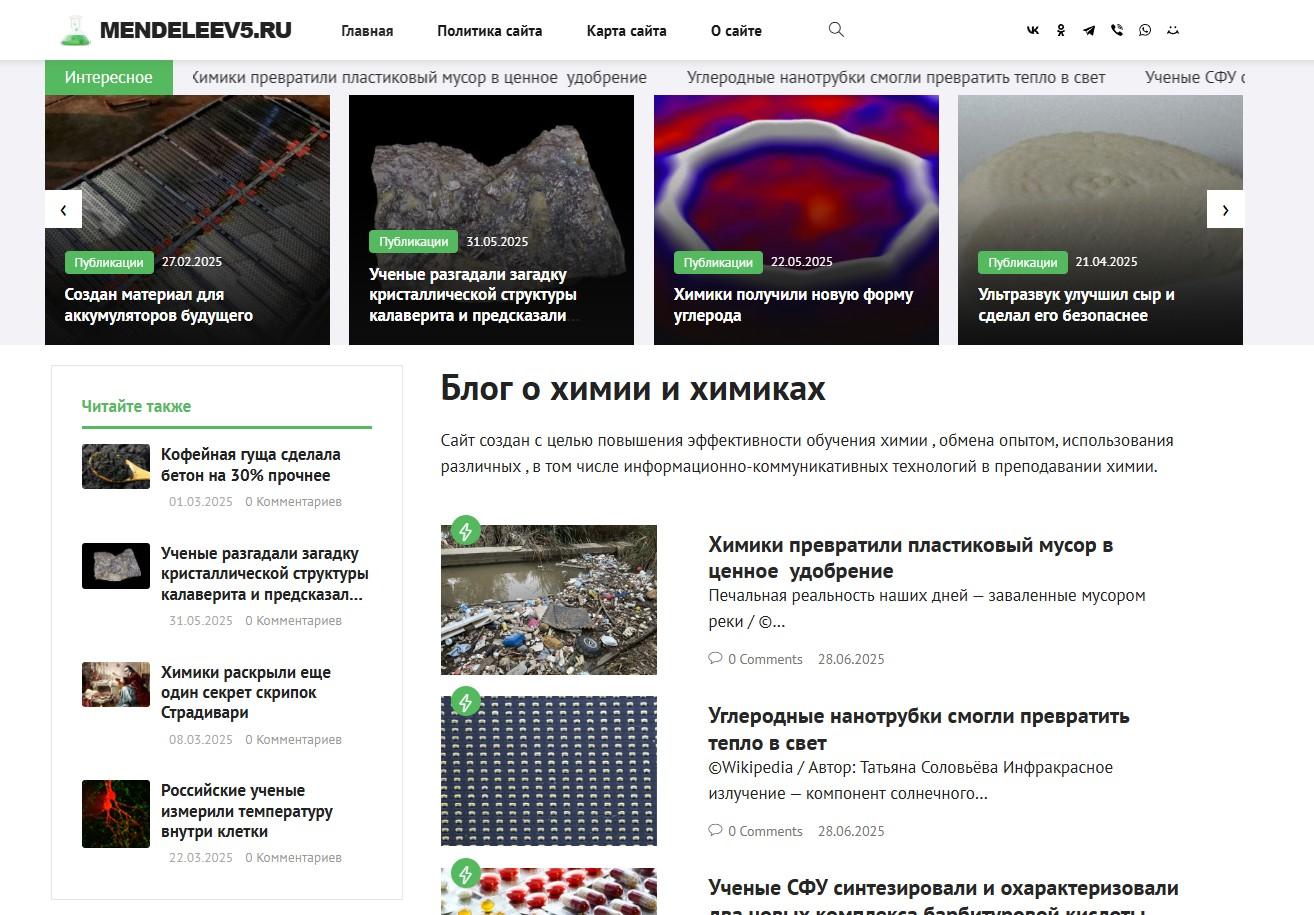Click lightning badge on the nanotubes photo
Viewport: 1314px width, 915px height.
pos(465,702)
